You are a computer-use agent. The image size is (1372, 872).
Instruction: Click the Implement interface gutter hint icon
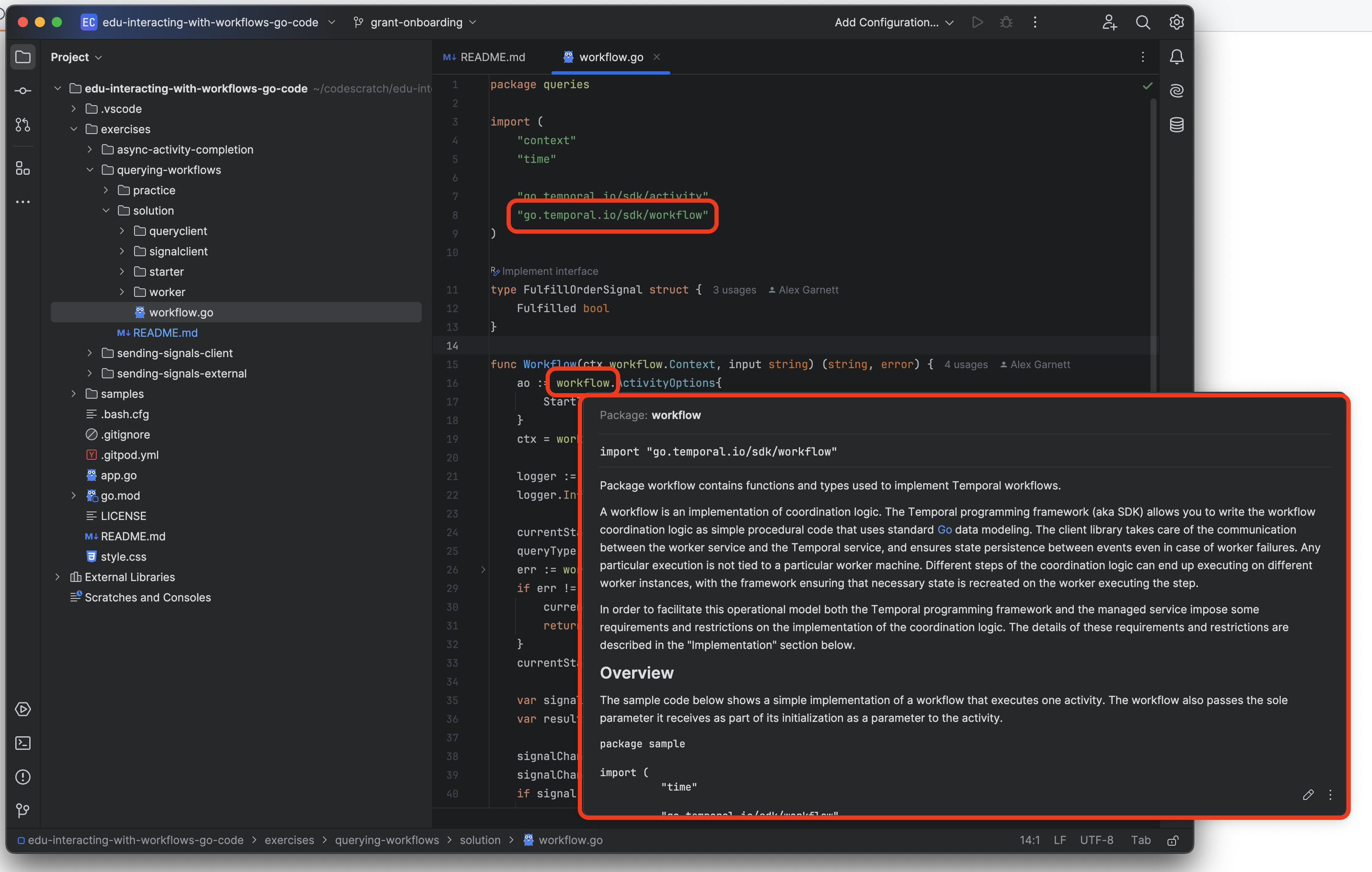(x=495, y=271)
